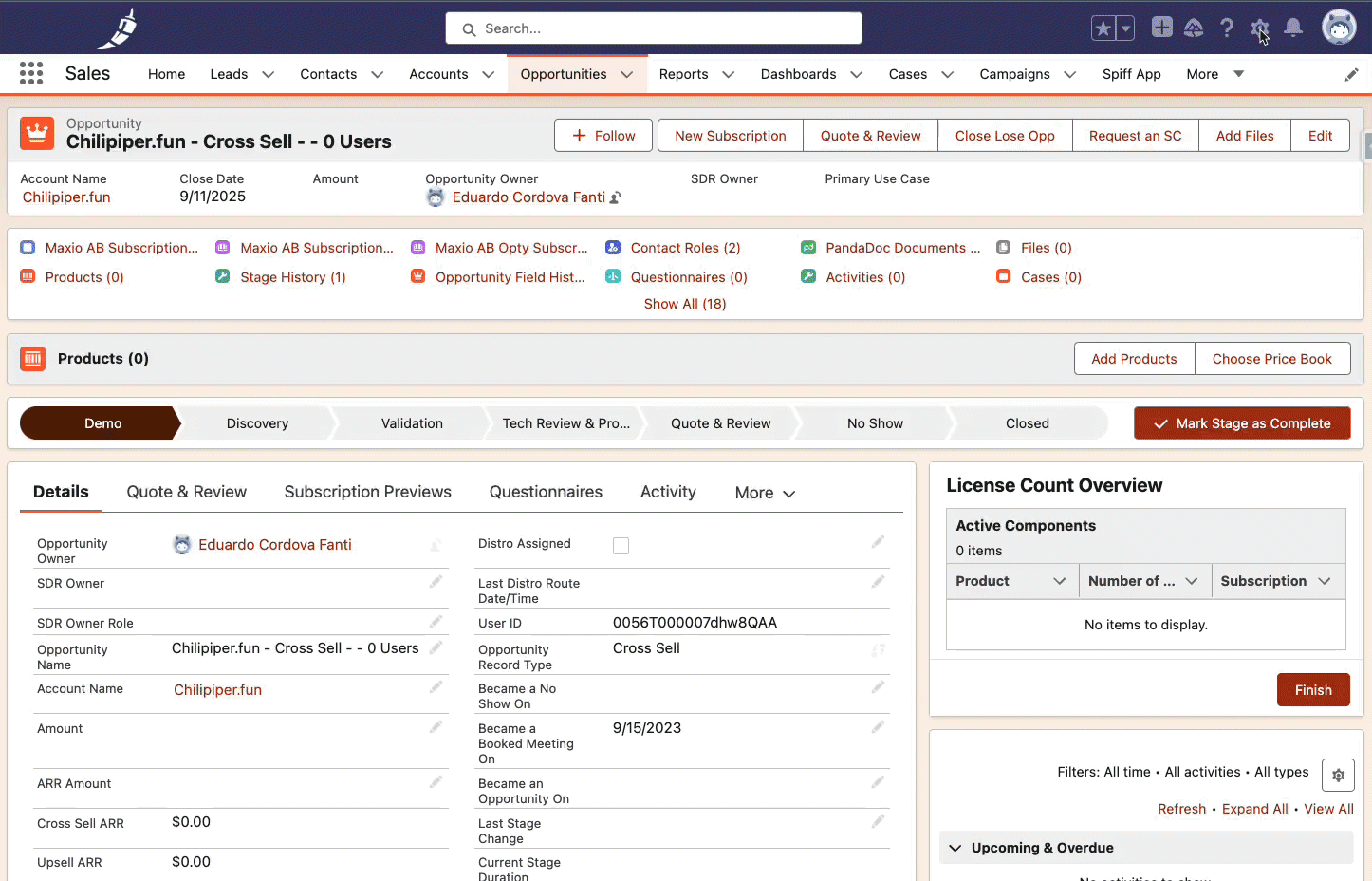
Task: Expand the Cases tab dropdown chevron
Action: 948,74
